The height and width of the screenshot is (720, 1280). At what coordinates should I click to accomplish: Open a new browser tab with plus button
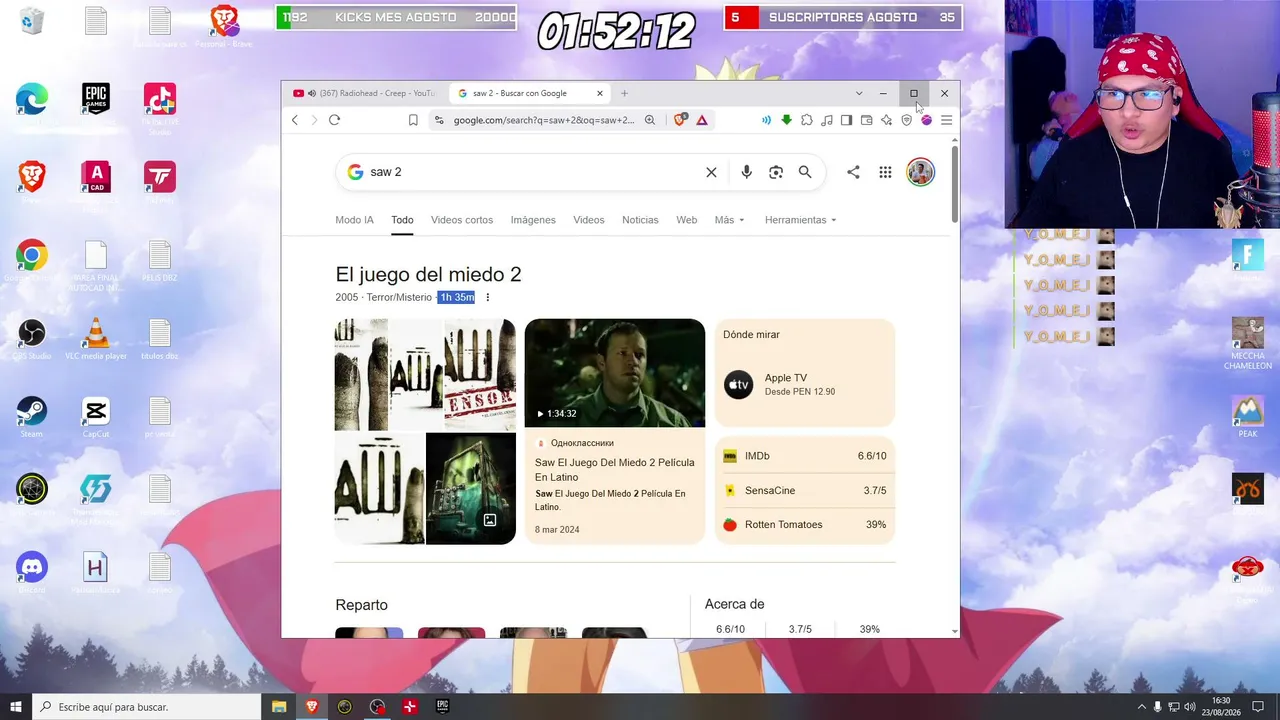[x=624, y=93]
